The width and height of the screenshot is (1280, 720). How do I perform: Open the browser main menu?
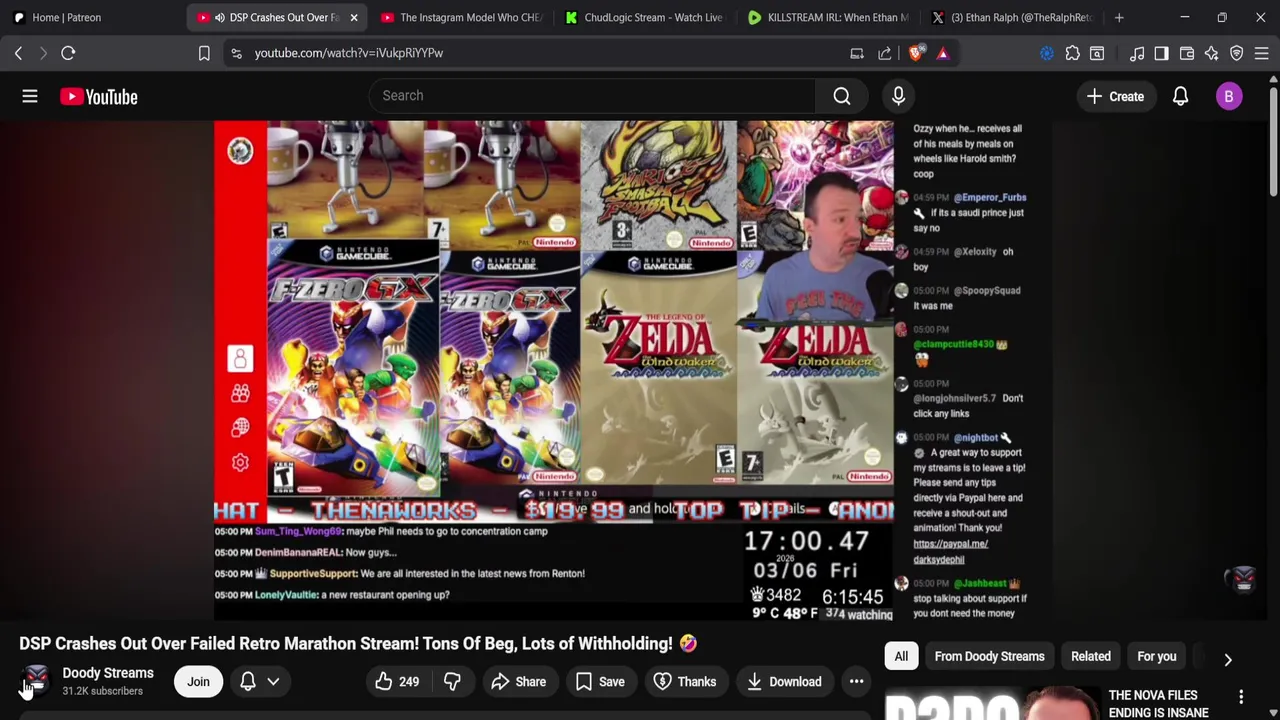click(1262, 53)
